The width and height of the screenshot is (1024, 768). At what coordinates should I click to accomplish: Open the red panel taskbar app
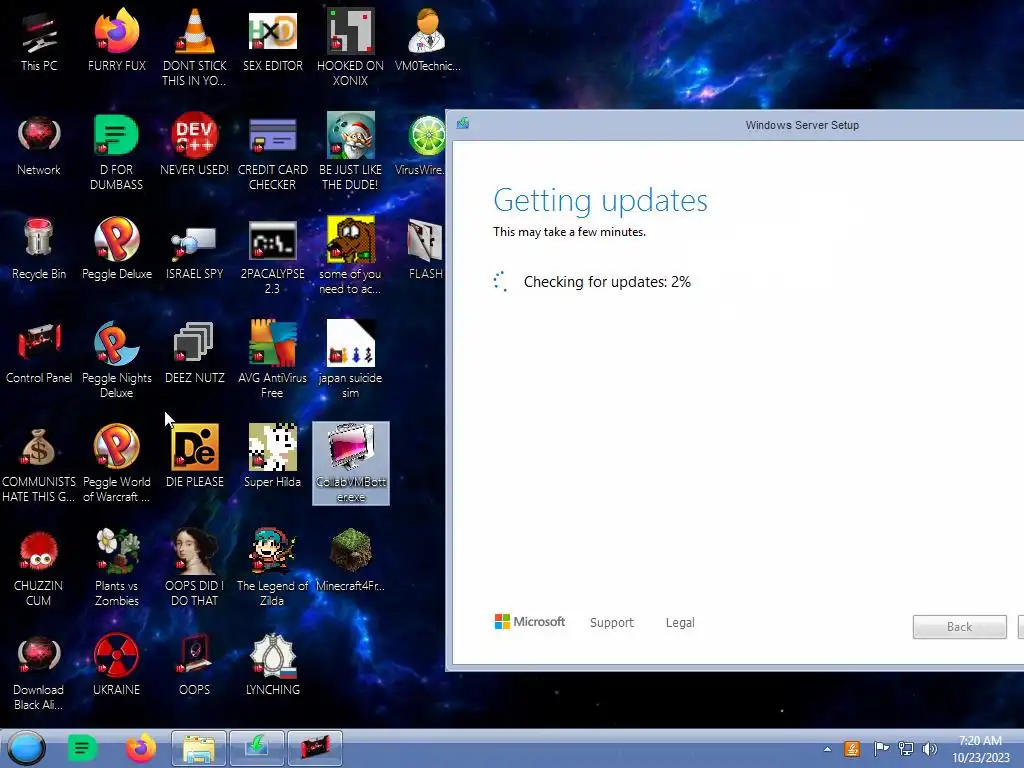coord(315,748)
